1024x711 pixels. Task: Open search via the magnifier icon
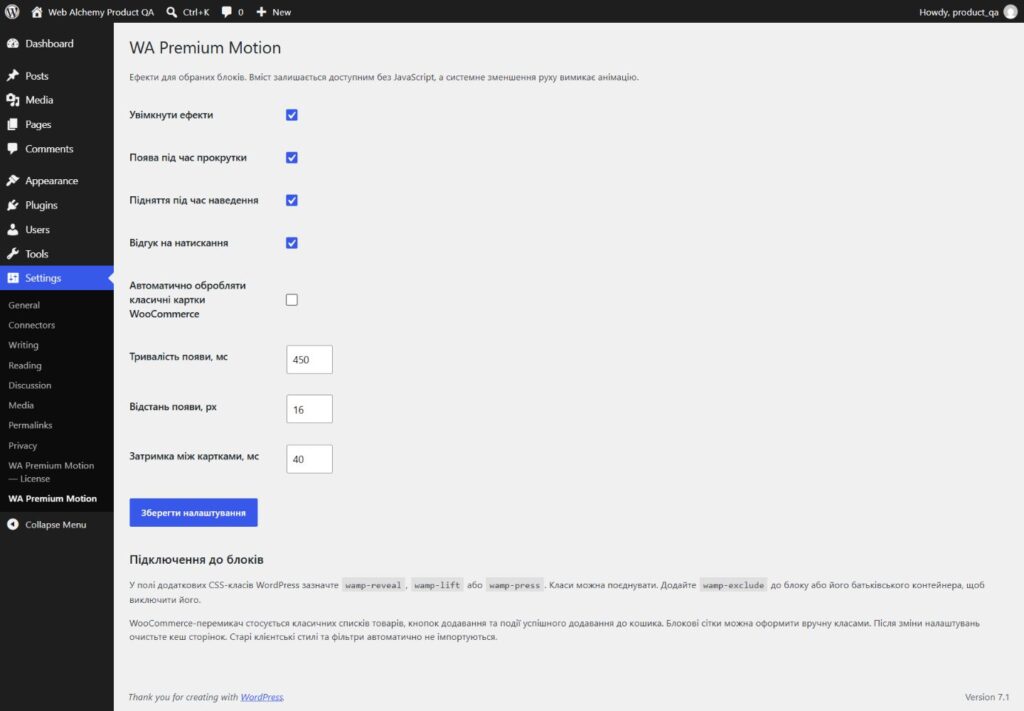(x=171, y=12)
